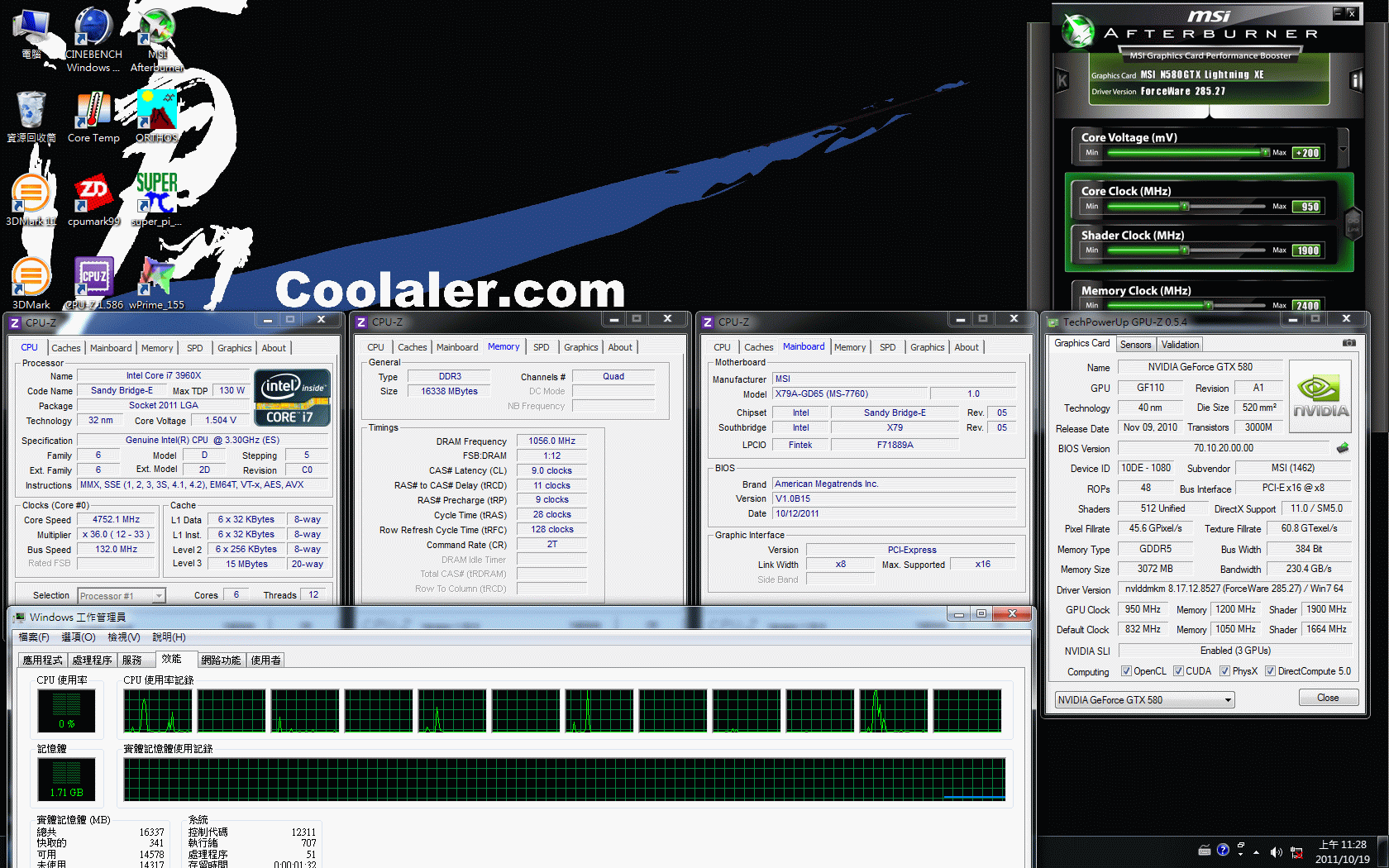Click the Core Clock 950 value field
Image resolution: width=1389 pixels, height=868 pixels.
click(1307, 207)
